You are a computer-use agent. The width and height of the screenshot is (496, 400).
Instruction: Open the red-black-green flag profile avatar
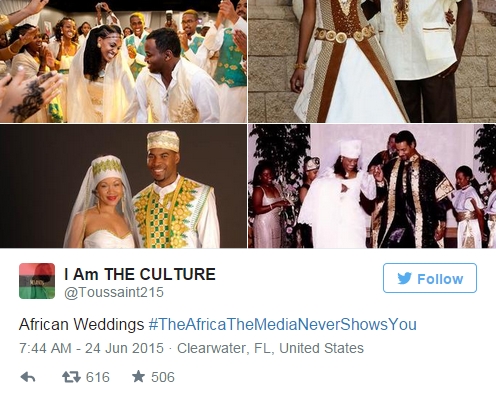tap(37, 281)
